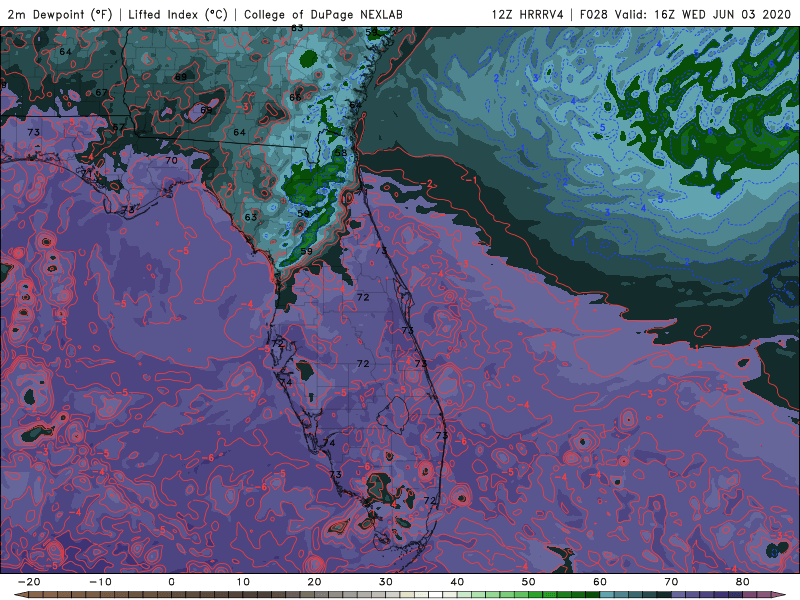The image size is (800, 600).
Task: Click the purple swatch below the 70 label
Action: coord(679,595)
